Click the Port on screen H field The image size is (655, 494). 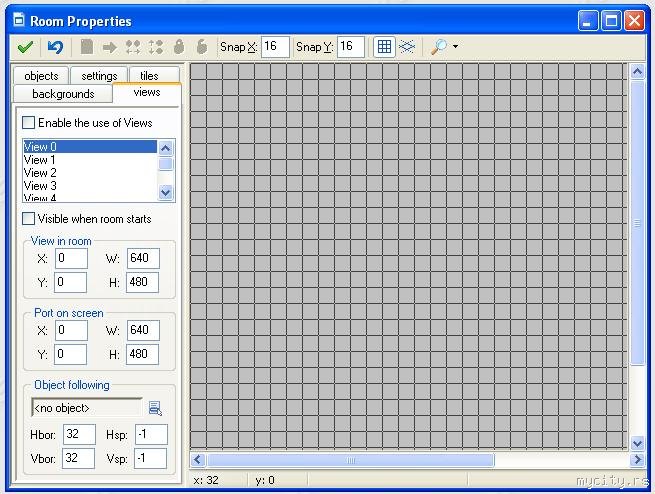coord(142,355)
